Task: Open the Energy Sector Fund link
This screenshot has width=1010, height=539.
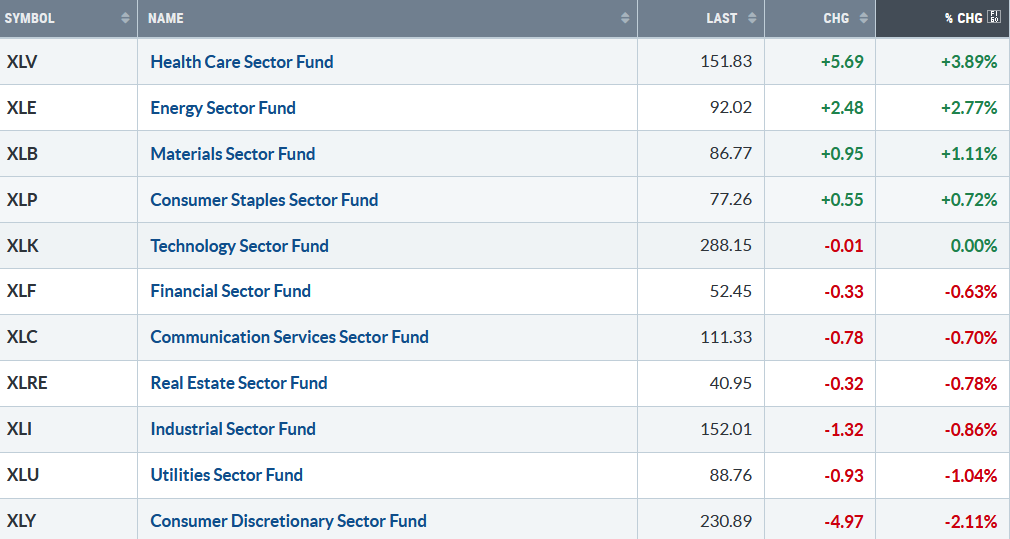Action: click(223, 108)
